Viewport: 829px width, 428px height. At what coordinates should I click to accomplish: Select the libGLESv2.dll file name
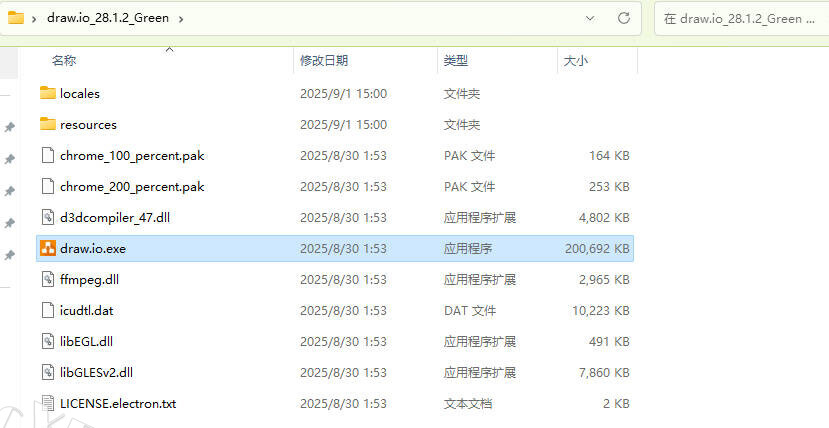(96, 373)
